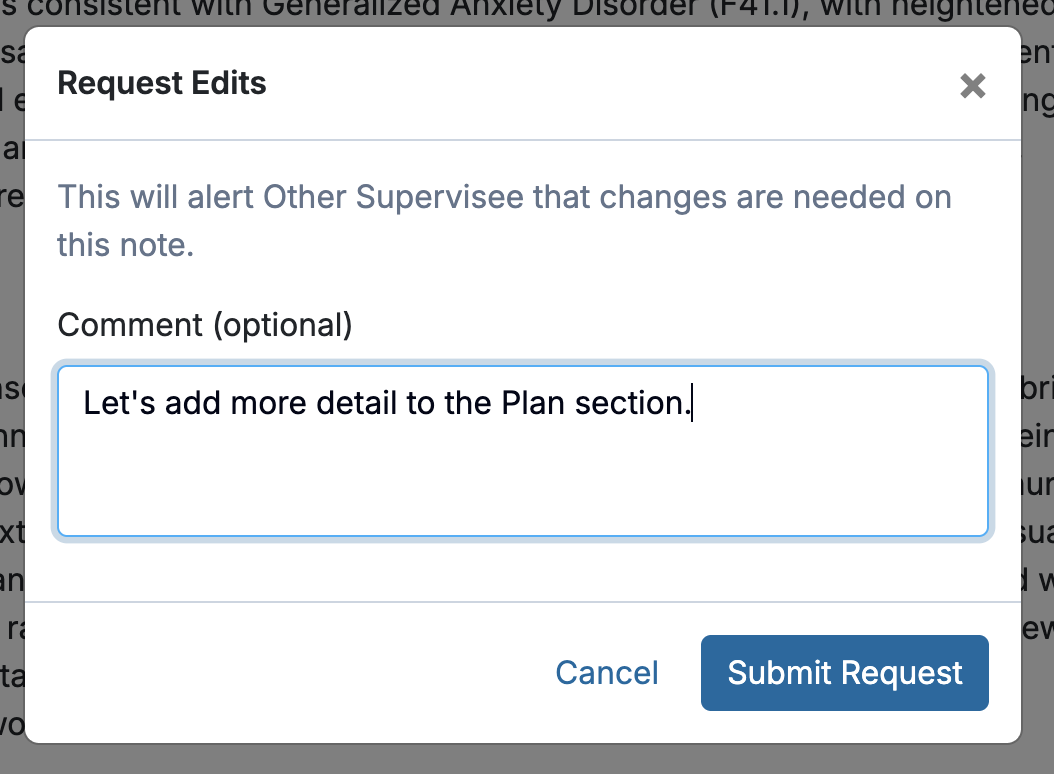Viewport: 1054px width, 774px height.
Task: Click blank footer area left of Cancel
Action: (x=280, y=673)
